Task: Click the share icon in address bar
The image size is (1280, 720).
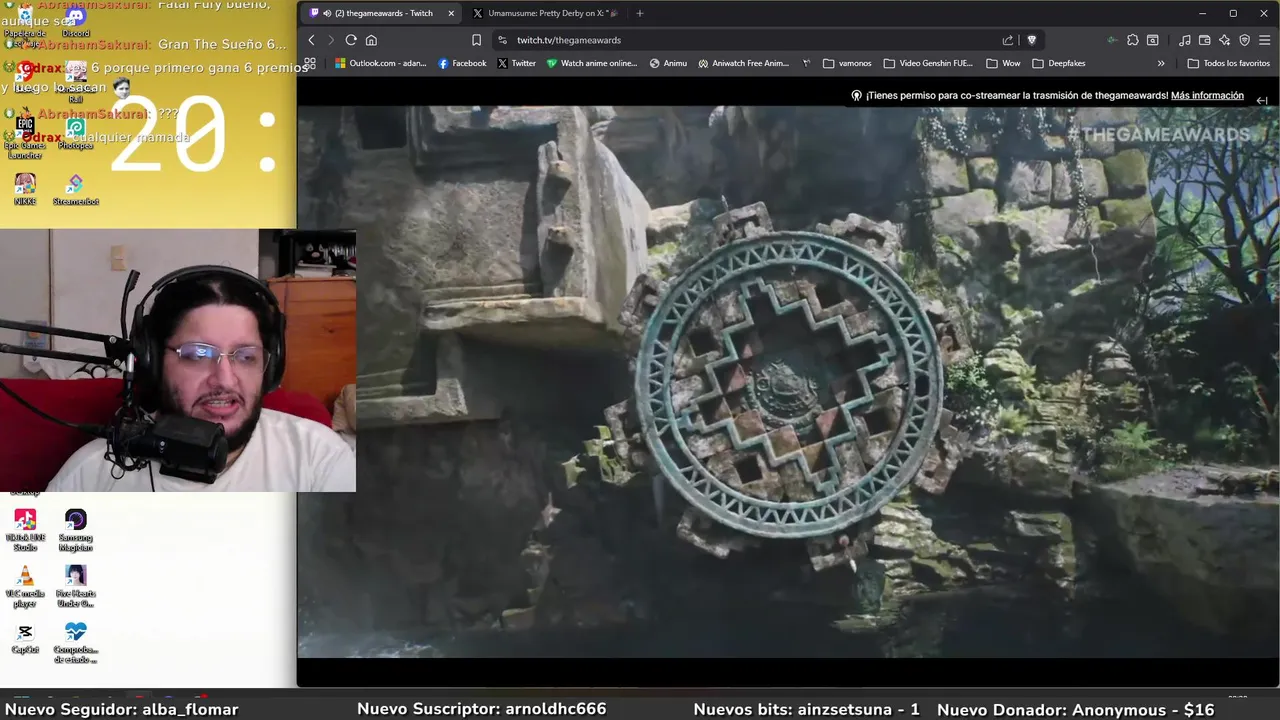Action: [1008, 40]
